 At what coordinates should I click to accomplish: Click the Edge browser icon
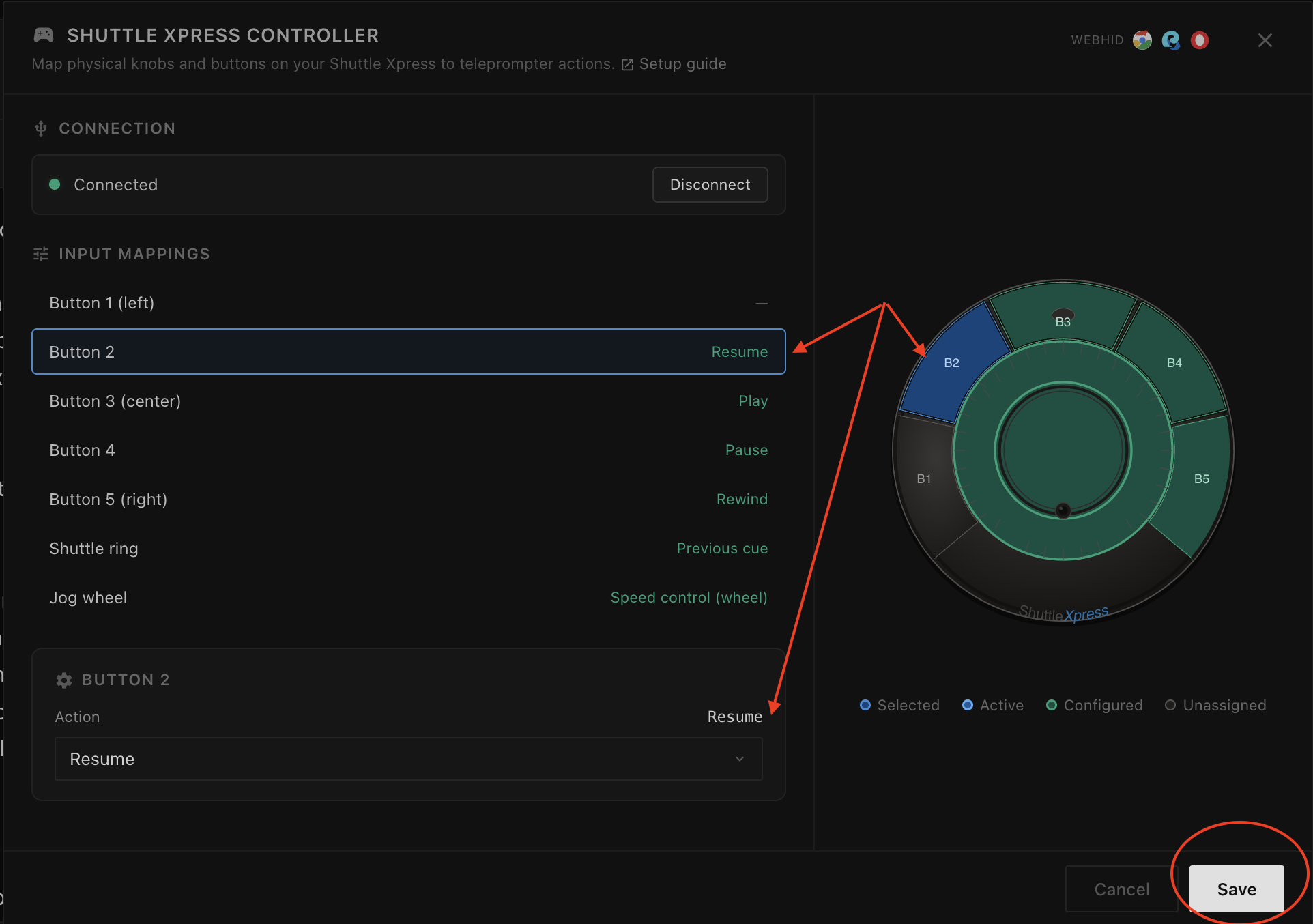click(1171, 40)
